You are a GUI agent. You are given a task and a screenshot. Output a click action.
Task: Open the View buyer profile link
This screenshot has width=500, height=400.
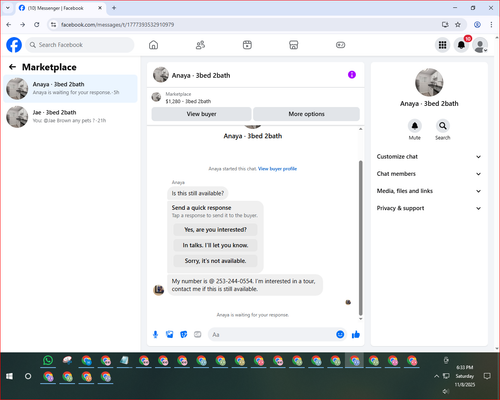point(277,169)
